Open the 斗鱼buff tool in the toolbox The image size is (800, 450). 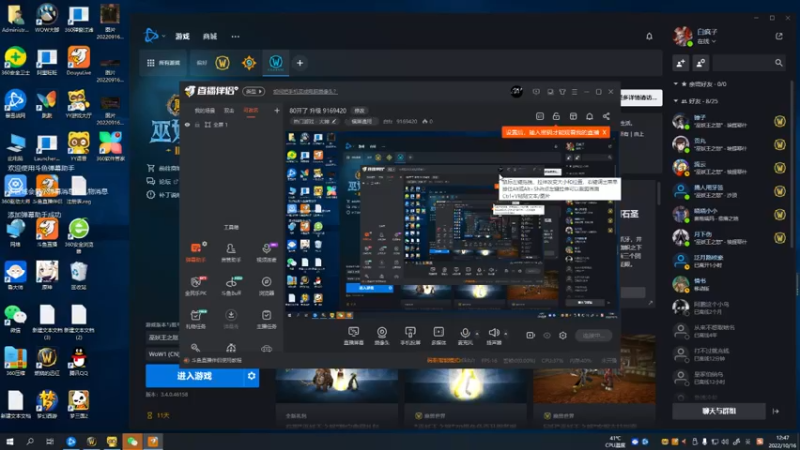point(231,286)
